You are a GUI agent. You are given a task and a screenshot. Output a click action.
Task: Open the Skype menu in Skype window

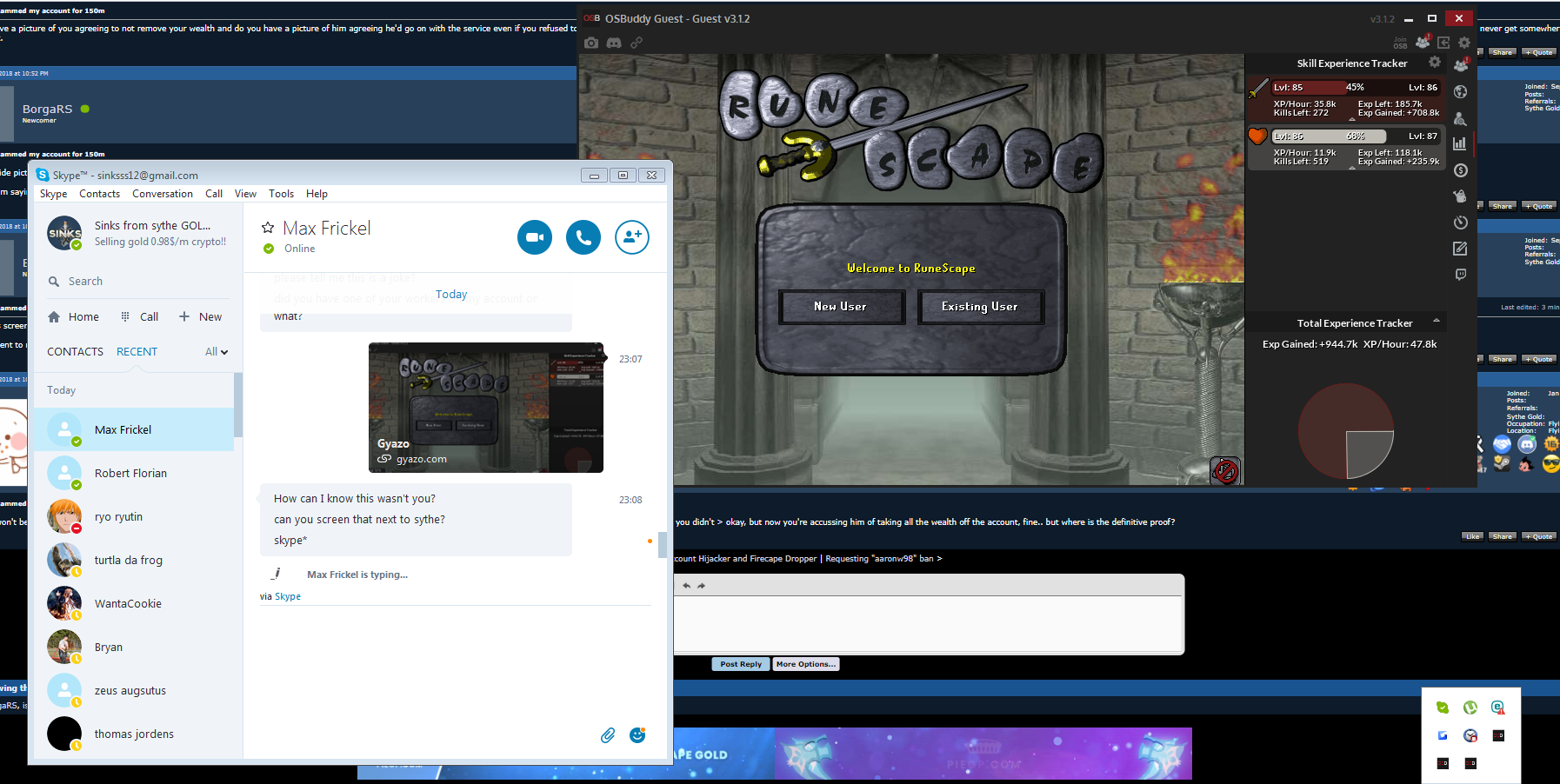pyautogui.click(x=53, y=194)
